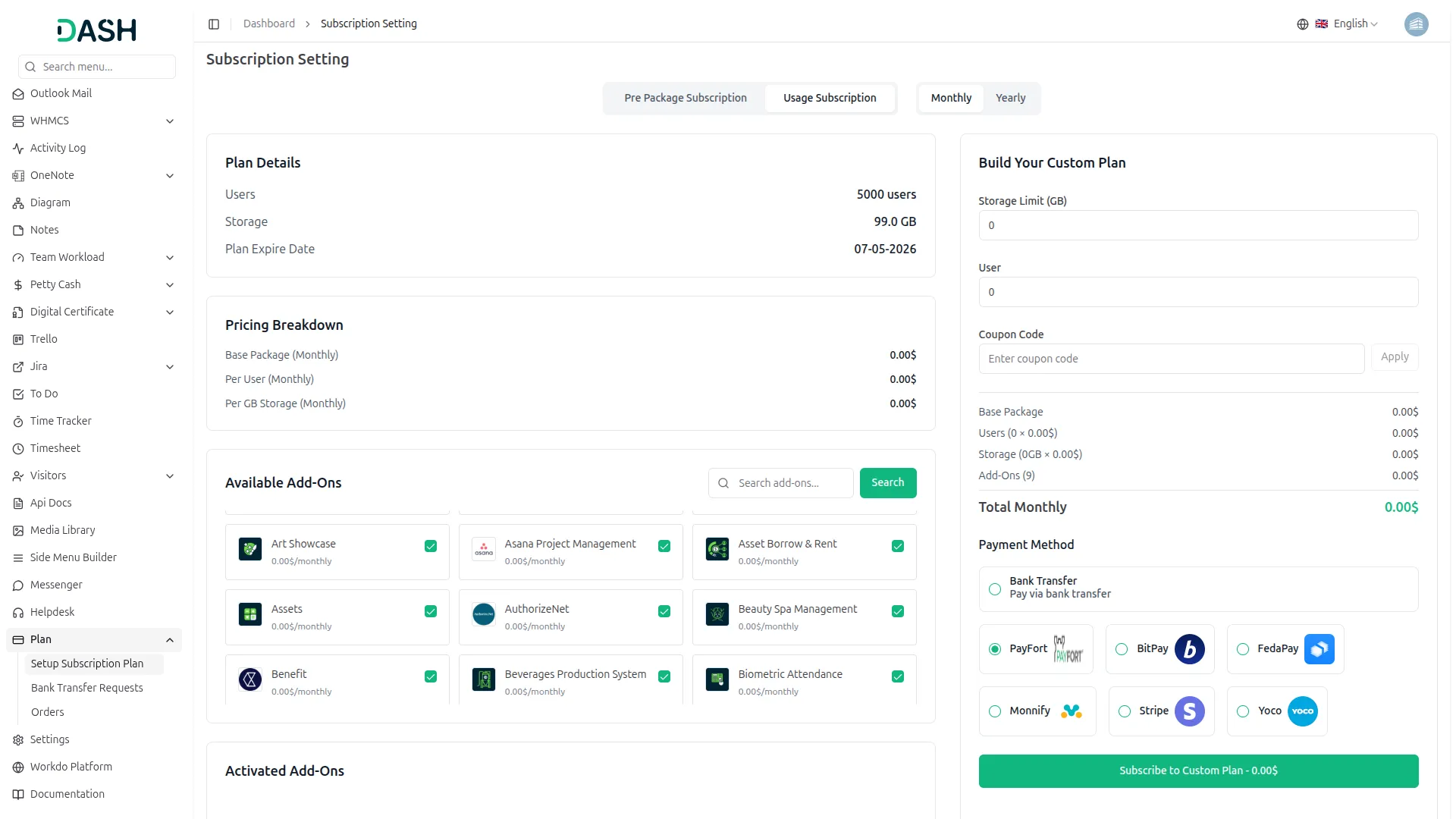Toggle the AuthorizeNet checkbox

pos(664,611)
